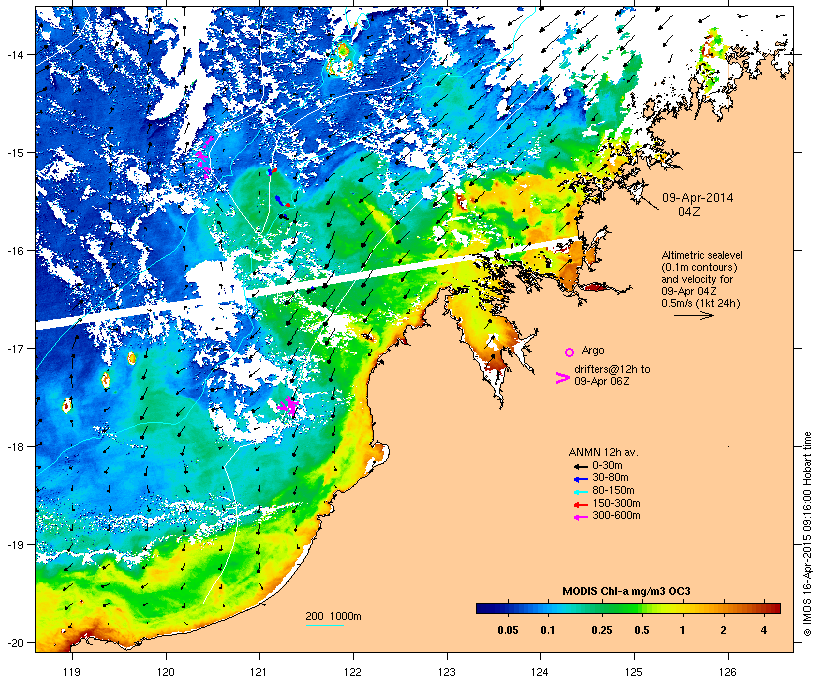Screen dimensions: 820x680
Task: Select the Altimetric sealevel heading text
Action: [x=702, y=255]
